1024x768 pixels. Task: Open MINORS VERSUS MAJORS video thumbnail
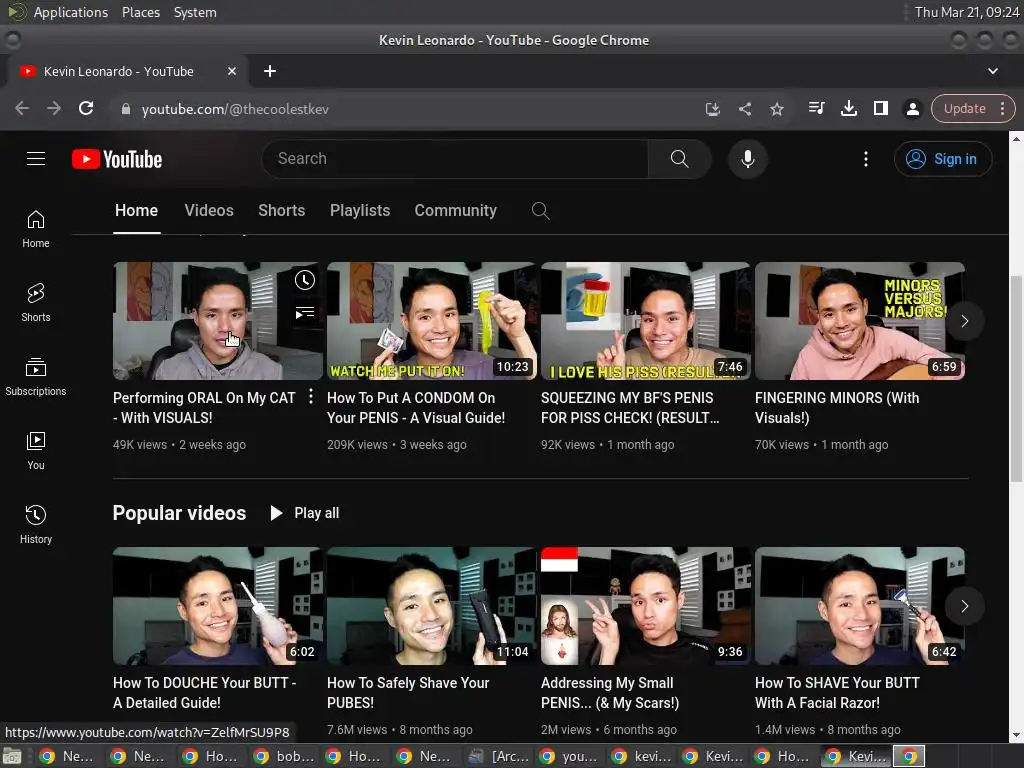[859, 321]
